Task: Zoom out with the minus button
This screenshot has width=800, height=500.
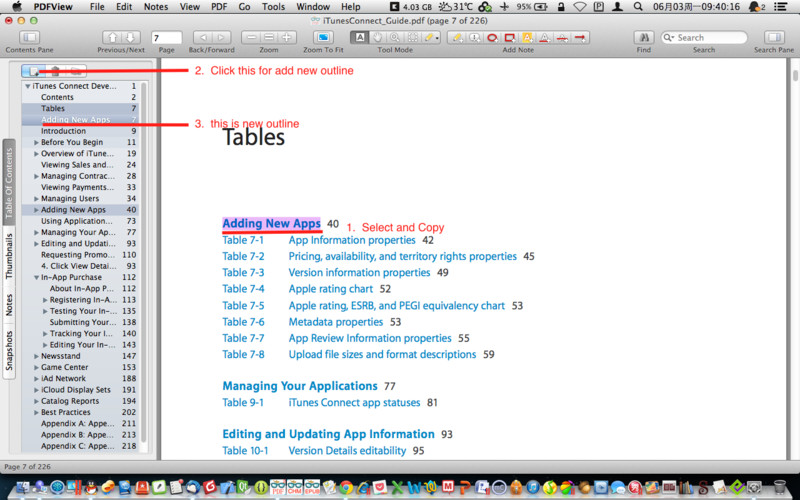Action: (x=251, y=37)
